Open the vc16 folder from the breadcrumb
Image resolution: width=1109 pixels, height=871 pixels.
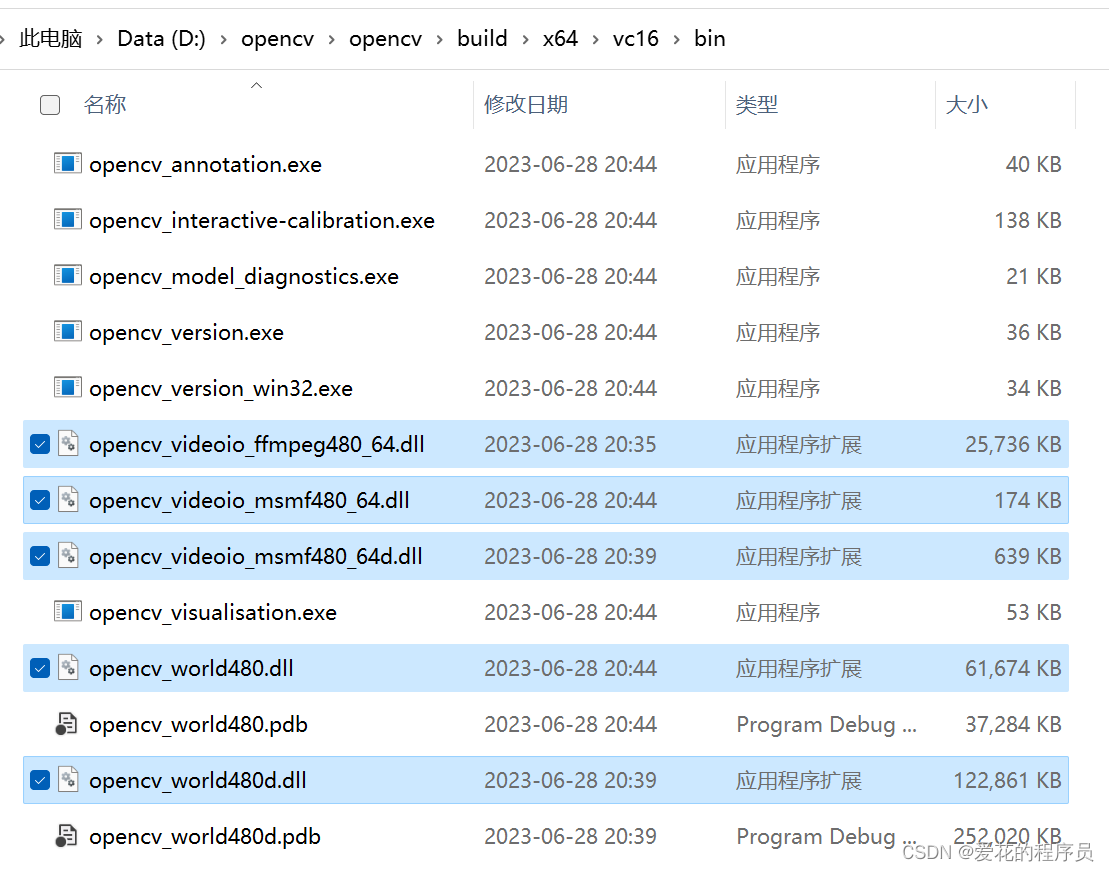(x=636, y=38)
